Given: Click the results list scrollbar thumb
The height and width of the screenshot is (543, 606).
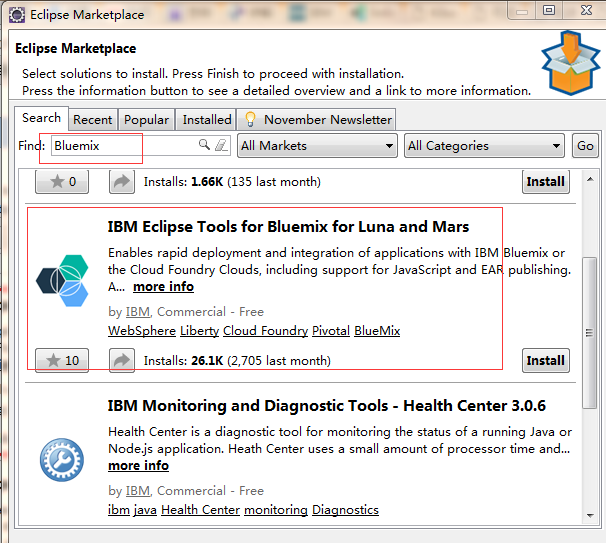Looking at the screenshot, I should coord(589,332).
